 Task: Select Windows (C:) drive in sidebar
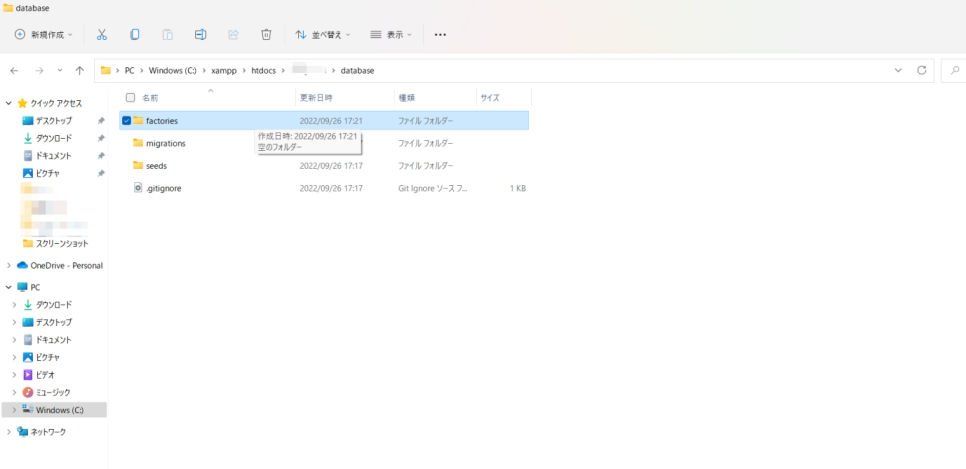pyautogui.click(x=54, y=410)
